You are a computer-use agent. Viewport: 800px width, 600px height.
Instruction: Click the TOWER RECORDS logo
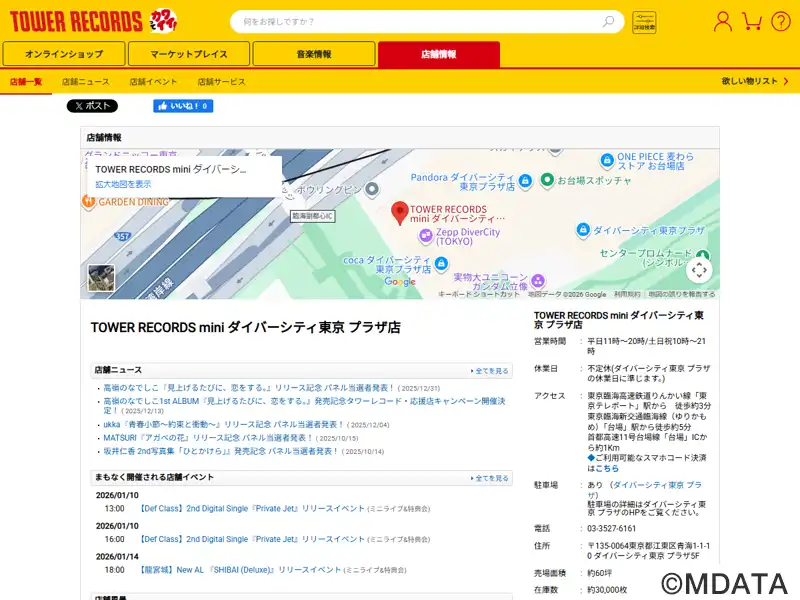point(76,21)
